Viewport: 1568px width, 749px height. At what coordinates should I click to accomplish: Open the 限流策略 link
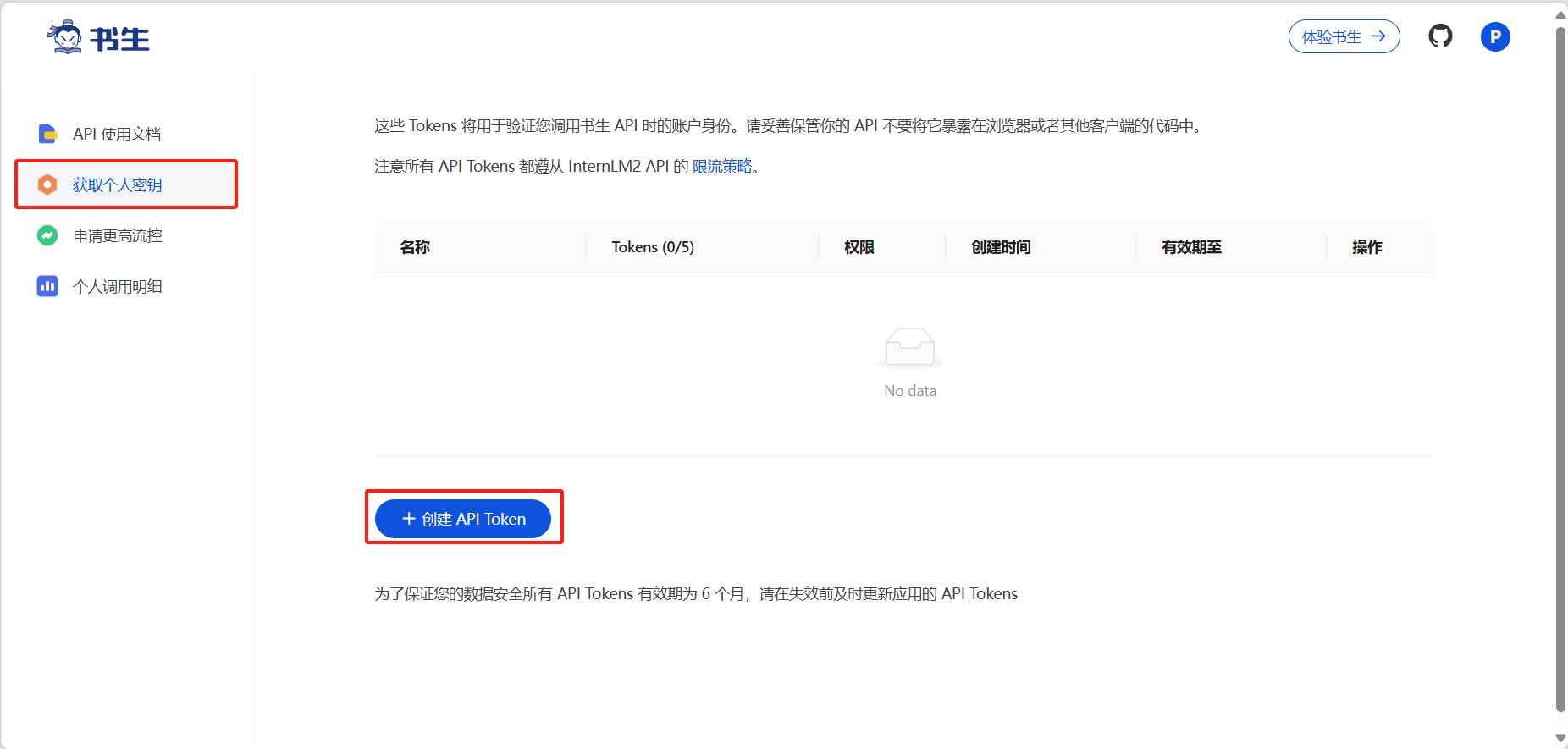(722, 167)
